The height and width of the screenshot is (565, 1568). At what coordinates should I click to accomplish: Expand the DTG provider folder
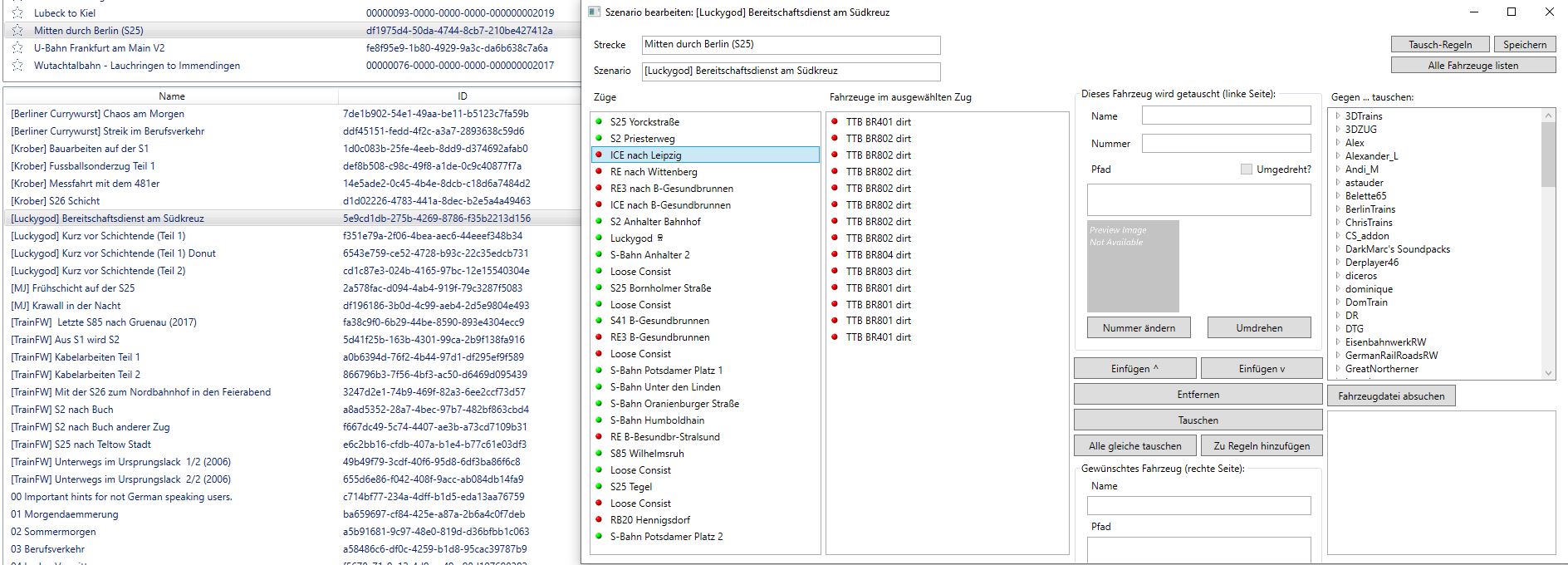coord(1338,329)
